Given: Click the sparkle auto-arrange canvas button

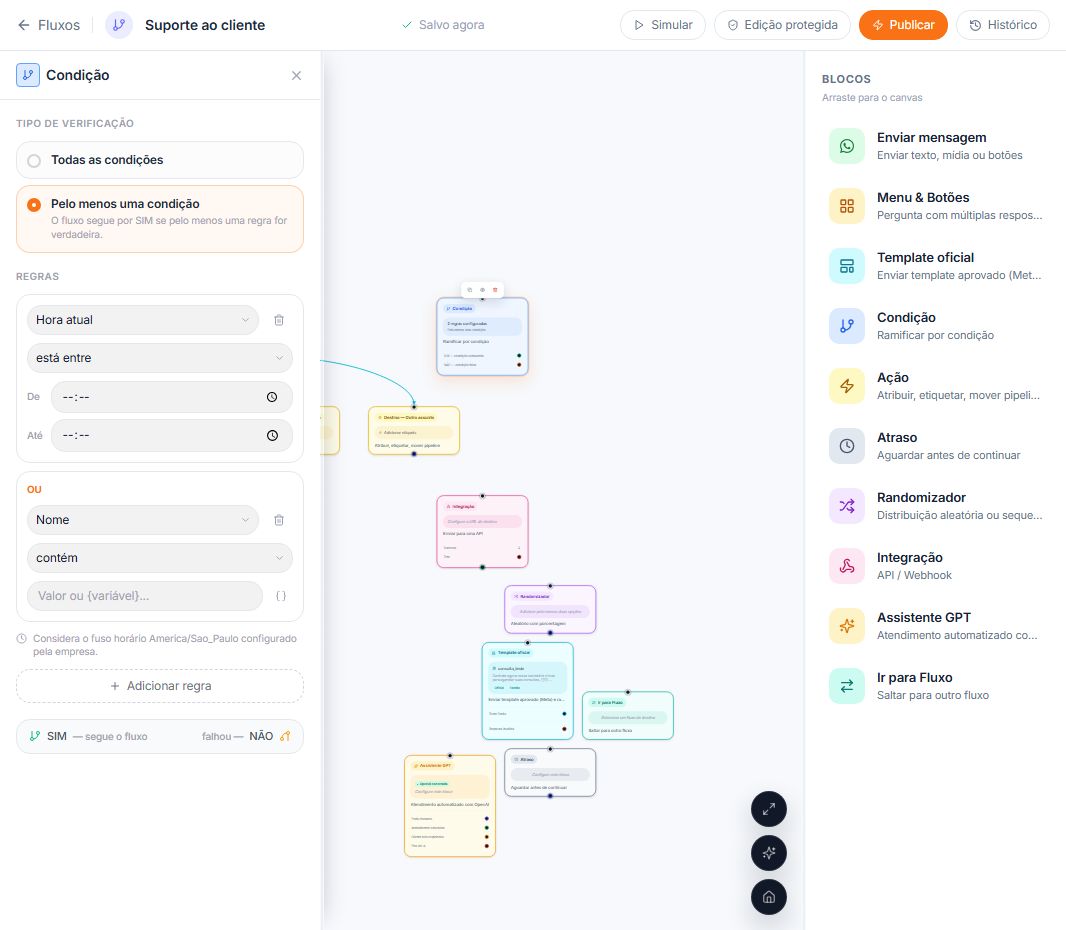Looking at the screenshot, I should tap(769, 853).
